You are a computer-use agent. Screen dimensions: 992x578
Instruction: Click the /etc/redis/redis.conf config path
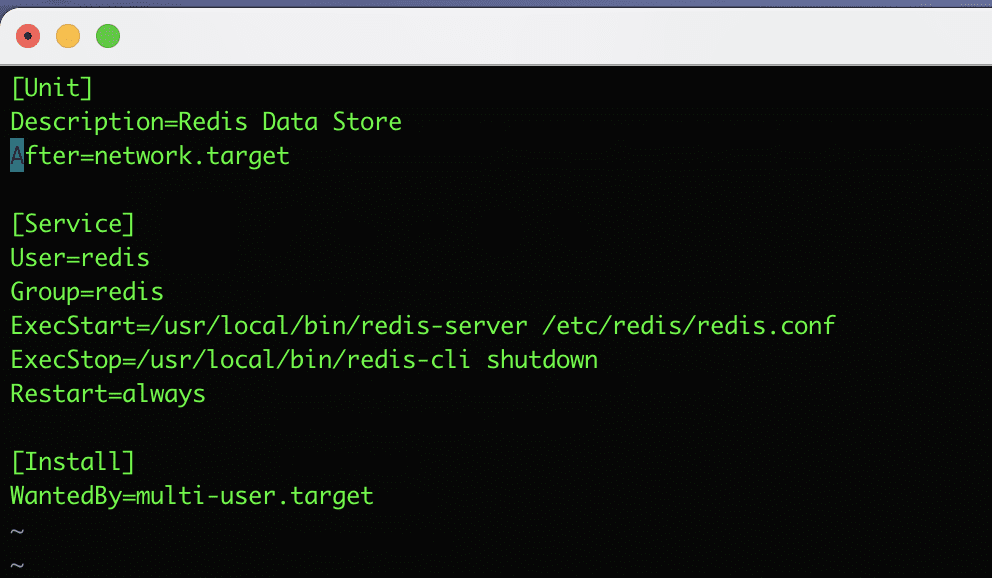689,326
